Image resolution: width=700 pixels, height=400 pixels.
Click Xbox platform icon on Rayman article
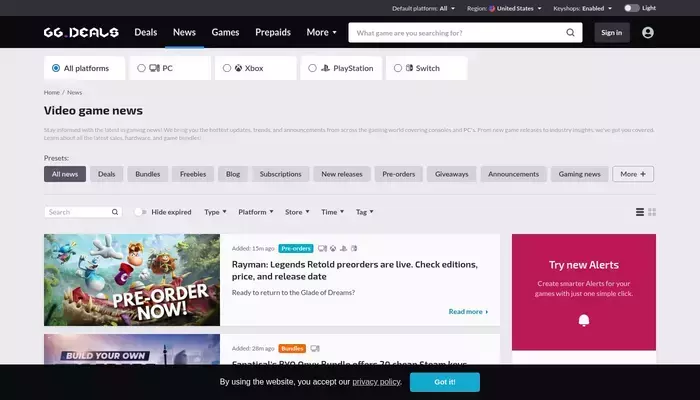tap(333, 248)
